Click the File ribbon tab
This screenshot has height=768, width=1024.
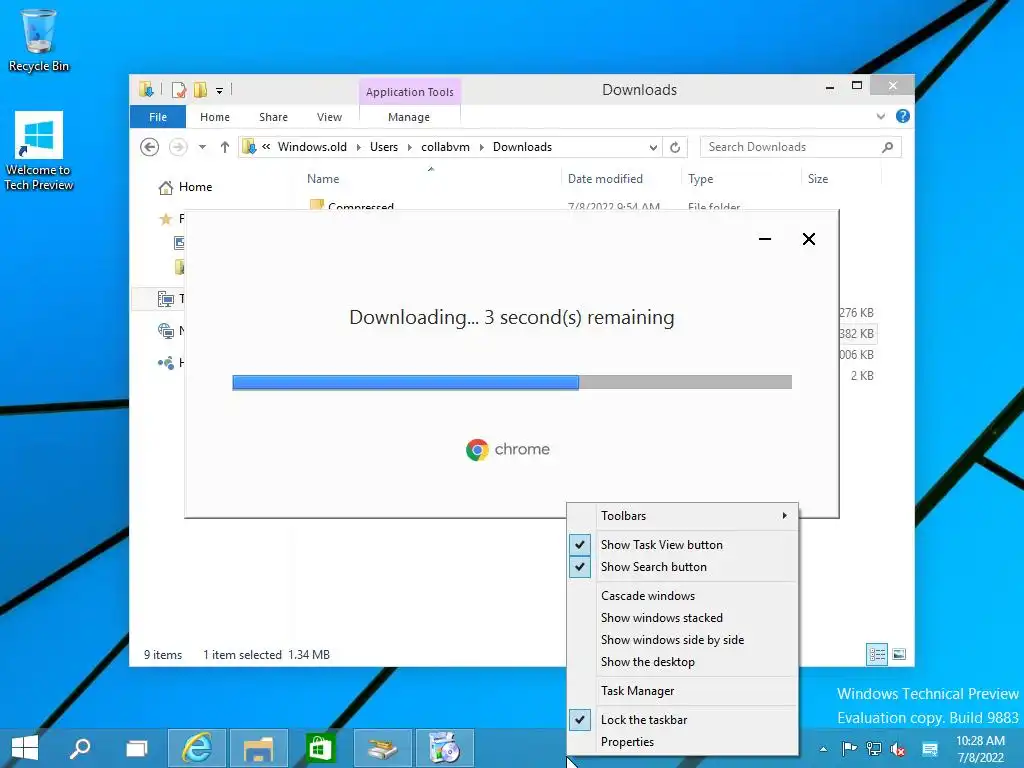(158, 117)
